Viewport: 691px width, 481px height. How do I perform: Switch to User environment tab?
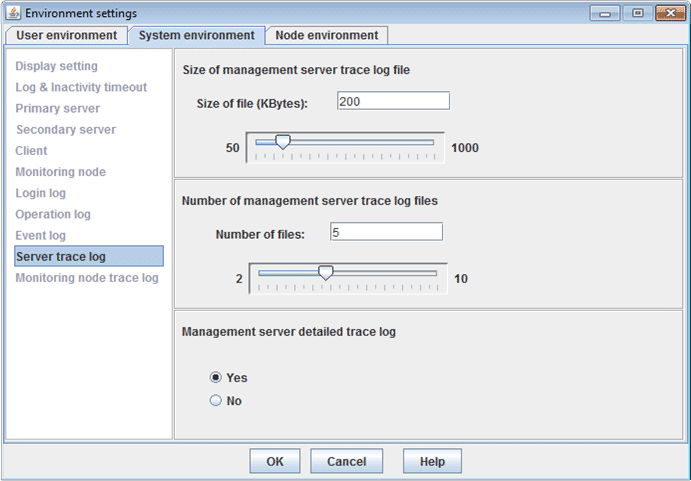pos(66,35)
